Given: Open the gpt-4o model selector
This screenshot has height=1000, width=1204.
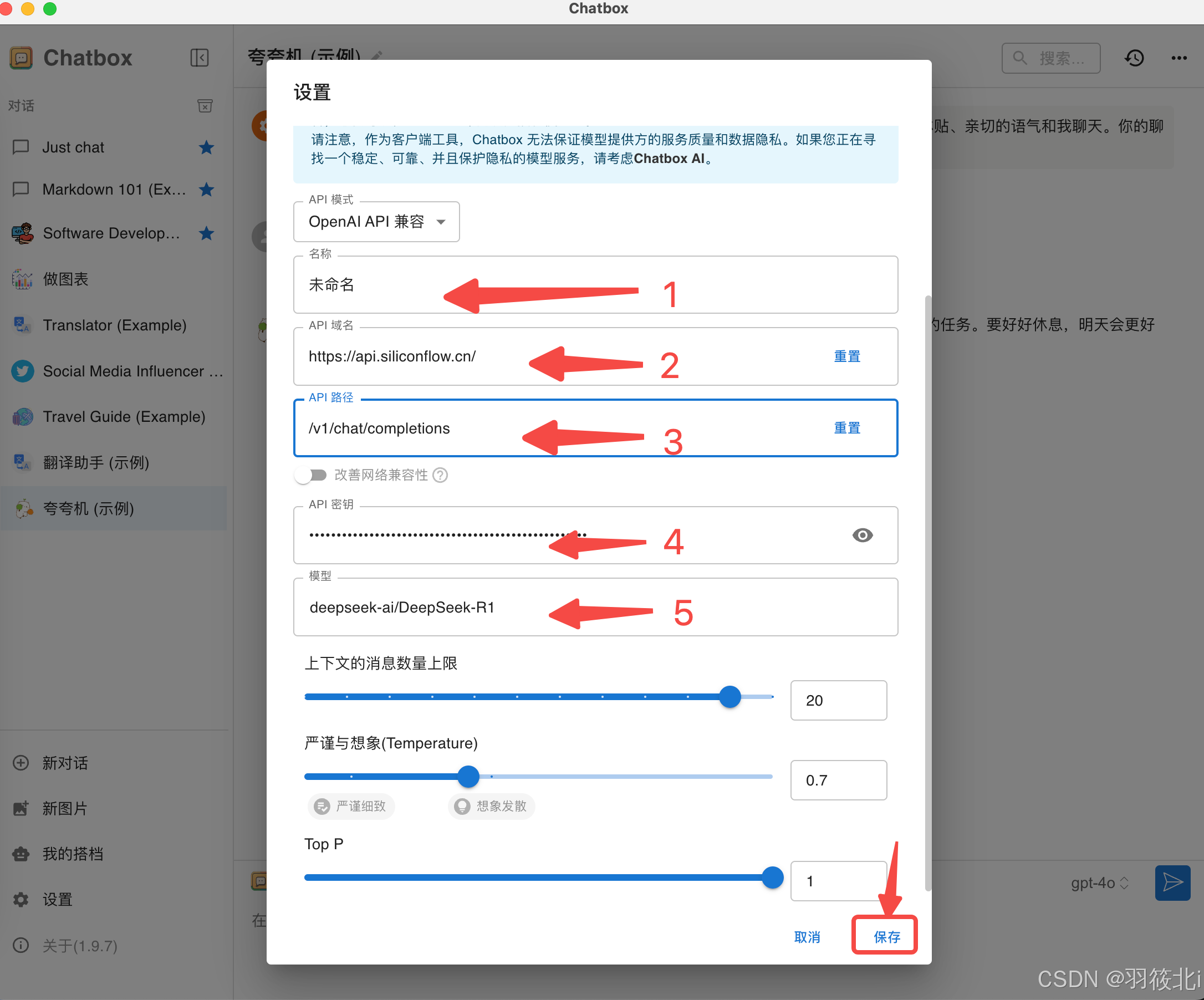Looking at the screenshot, I should click(x=1099, y=882).
